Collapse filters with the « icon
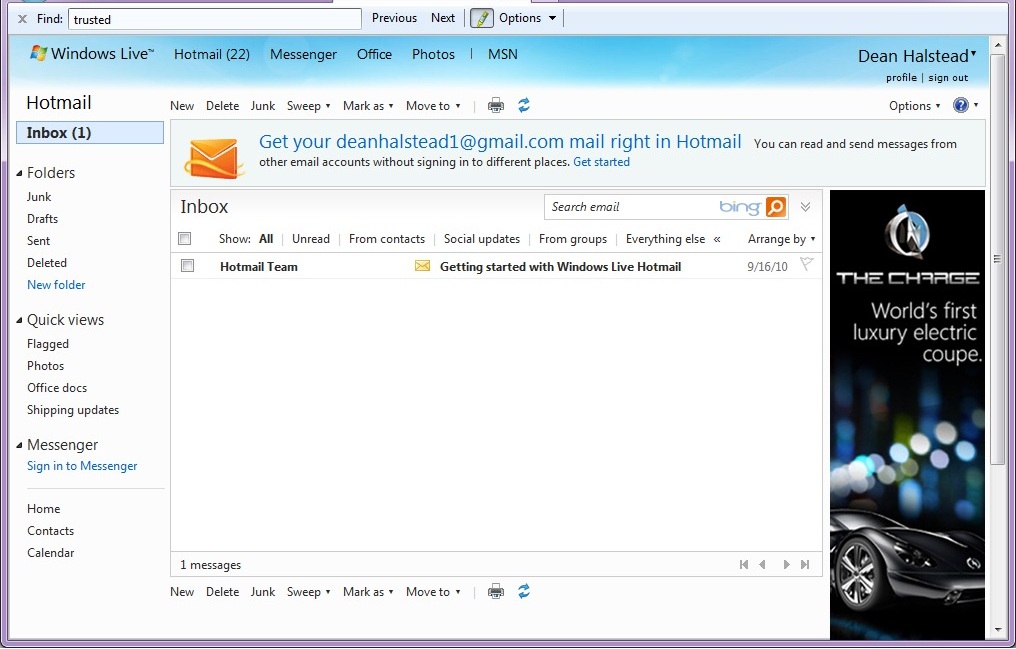This screenshot has width=1016, height=649. pos(717,239)
